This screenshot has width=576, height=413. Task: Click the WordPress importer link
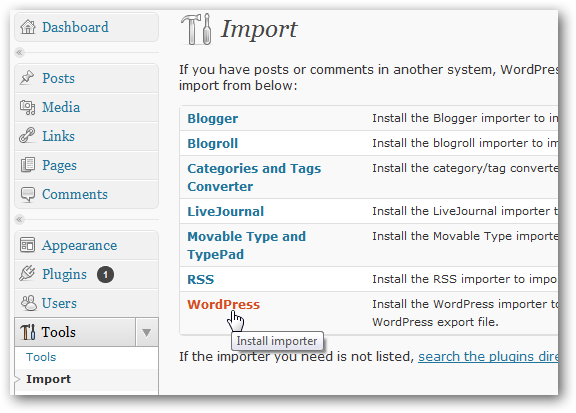coord(223,305)
